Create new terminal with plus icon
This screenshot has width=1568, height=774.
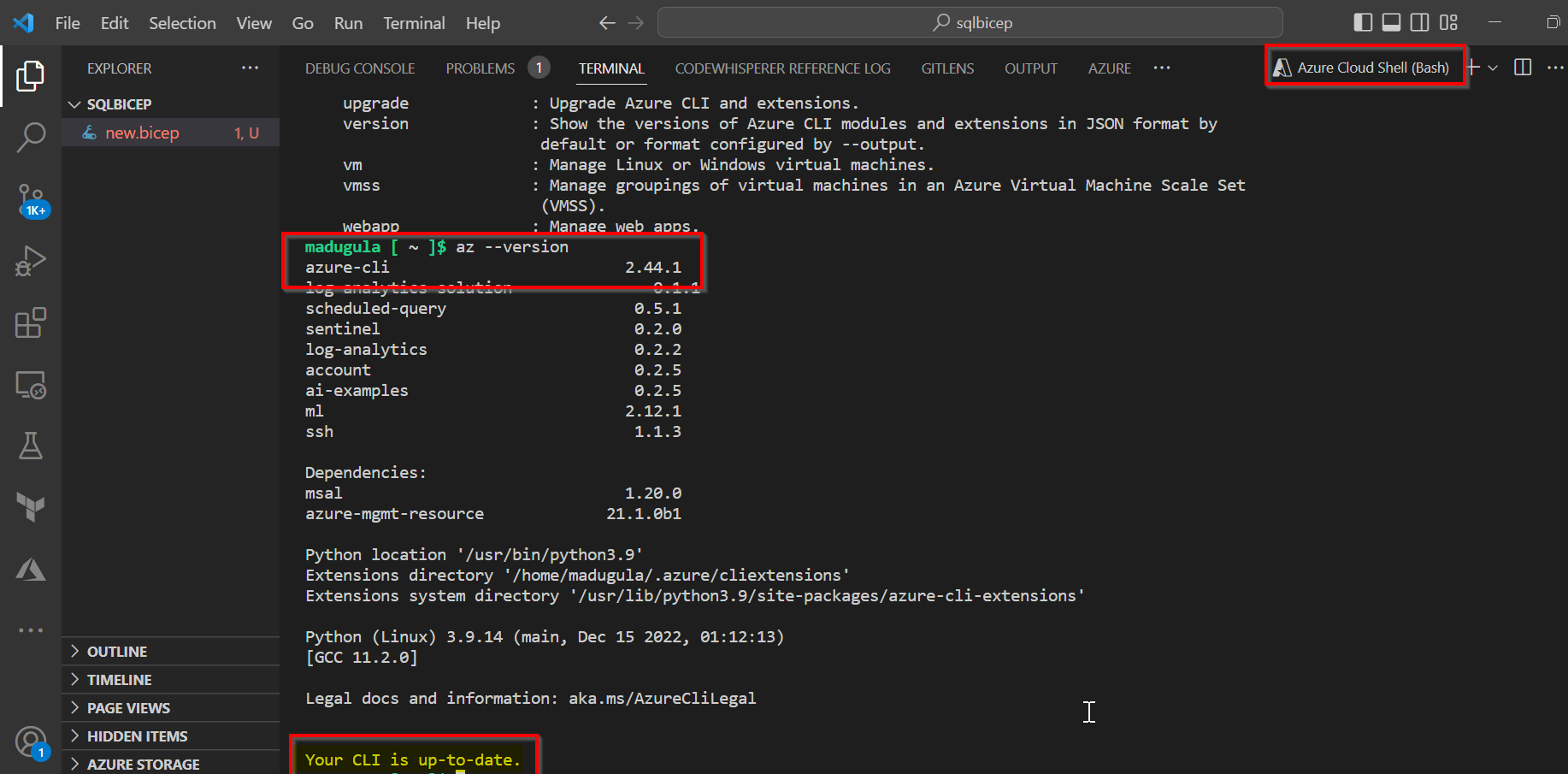(1474, 68)
